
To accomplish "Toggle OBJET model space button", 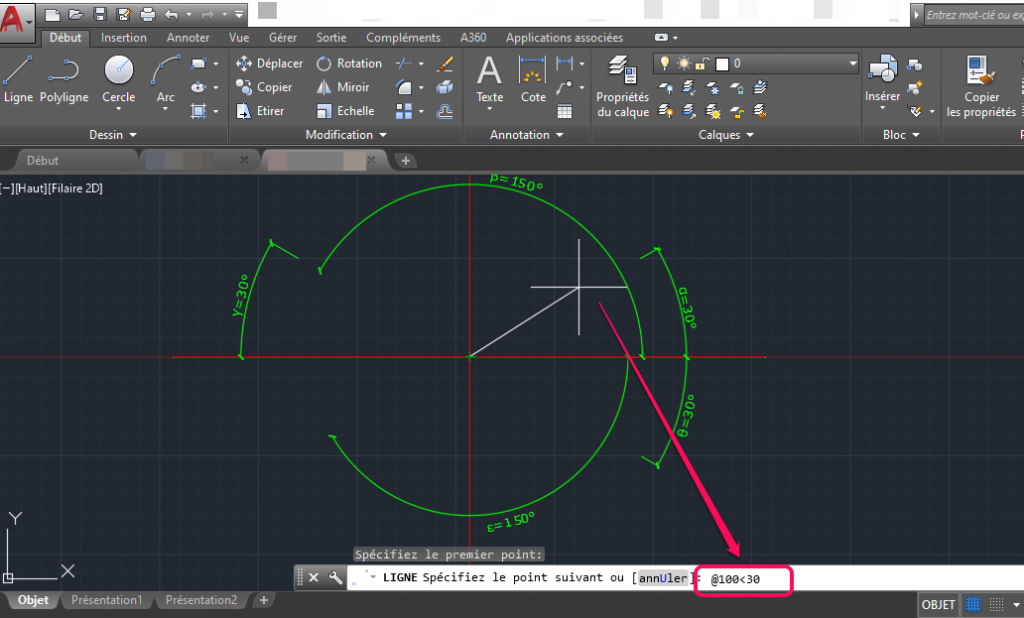I will tap(938, 604).
